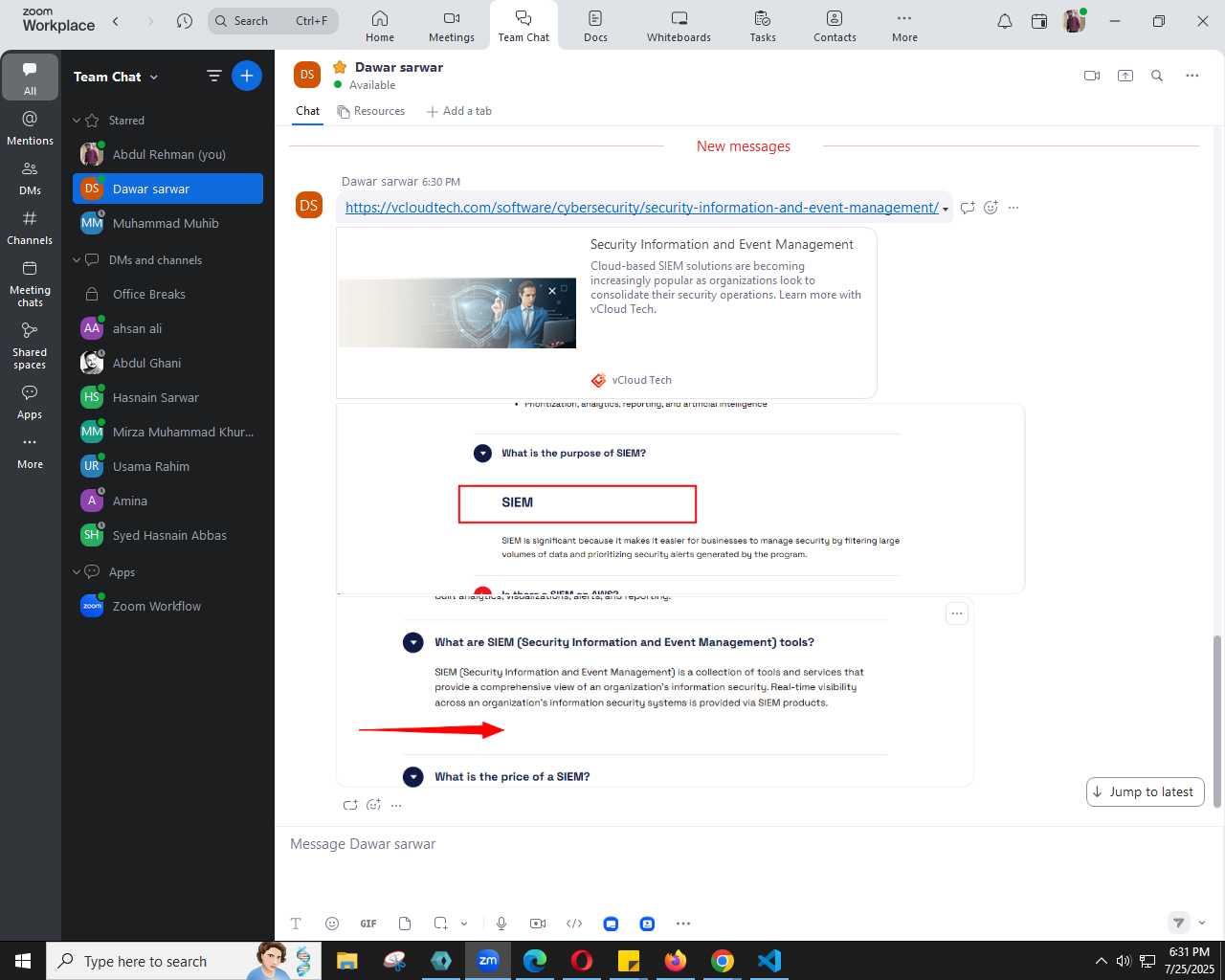Toggle star on Dawar sarwar chat
The width and height of the screenshot is (1225, 980).
coord(340,67)
